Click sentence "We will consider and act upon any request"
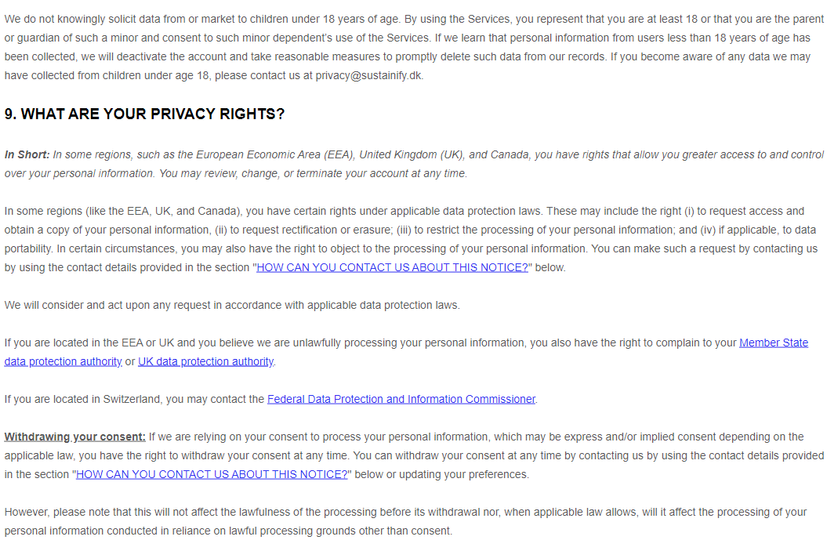Image resolution: width=827 pixels, height=551 pixels. 232,305
